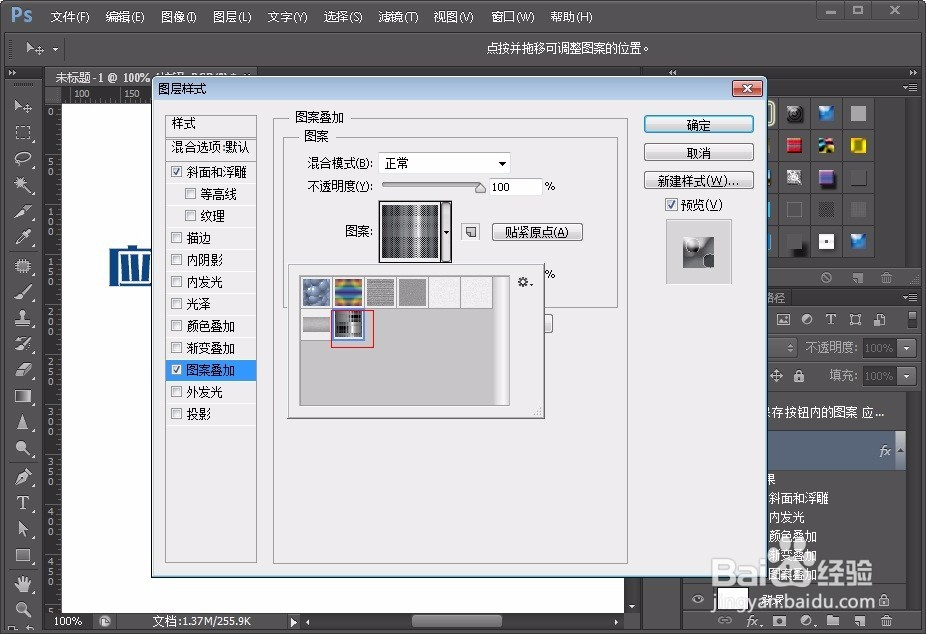Open 混合模式 正常 dropdown
Viewport: 926px width, 634px height.
[444, 163]
